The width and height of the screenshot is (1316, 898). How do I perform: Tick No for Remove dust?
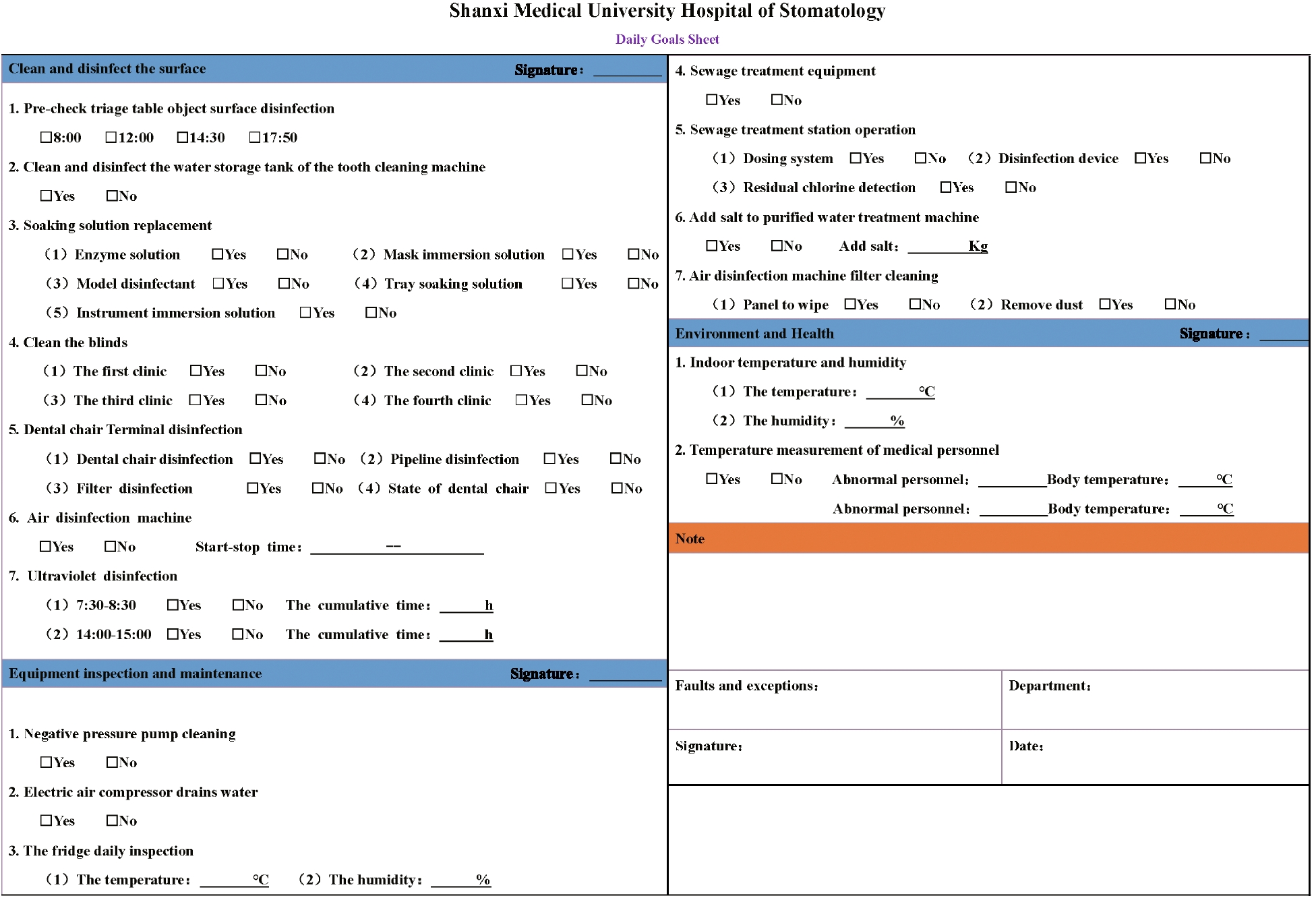tap(1170, 304)
